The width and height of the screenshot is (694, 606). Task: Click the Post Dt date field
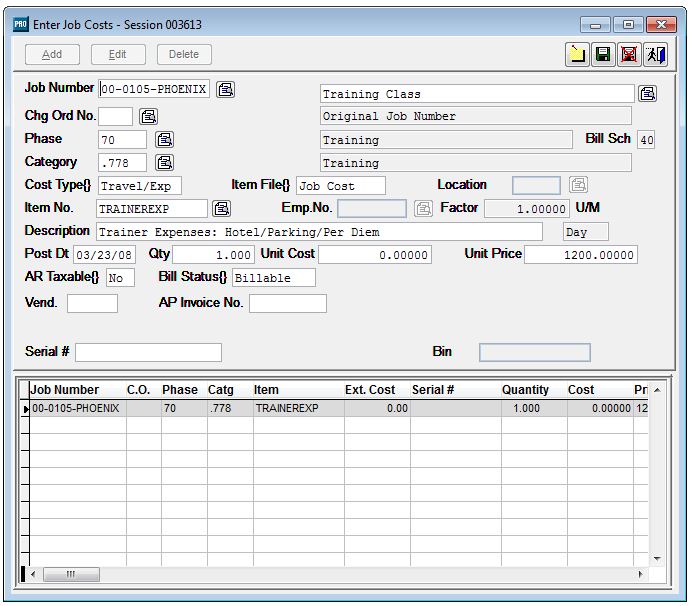[x=104, y=255]
